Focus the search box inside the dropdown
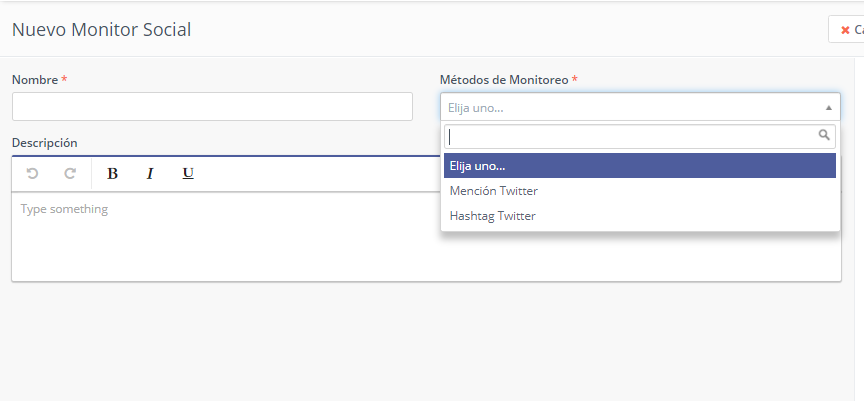The width and height of the screenshot is (864, 419). point(630,136)
